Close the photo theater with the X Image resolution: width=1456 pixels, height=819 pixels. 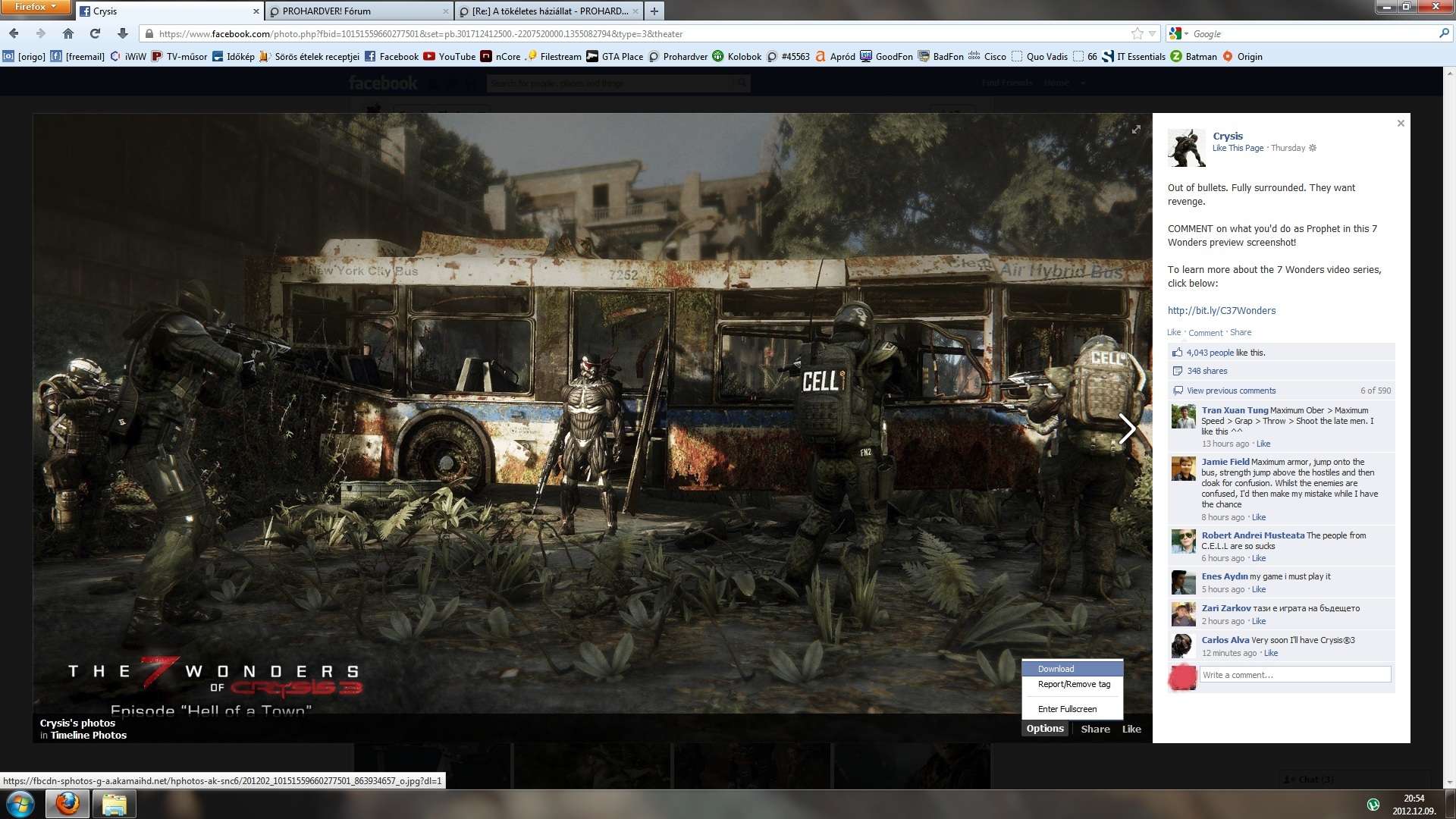click(x=1401, y=123)
